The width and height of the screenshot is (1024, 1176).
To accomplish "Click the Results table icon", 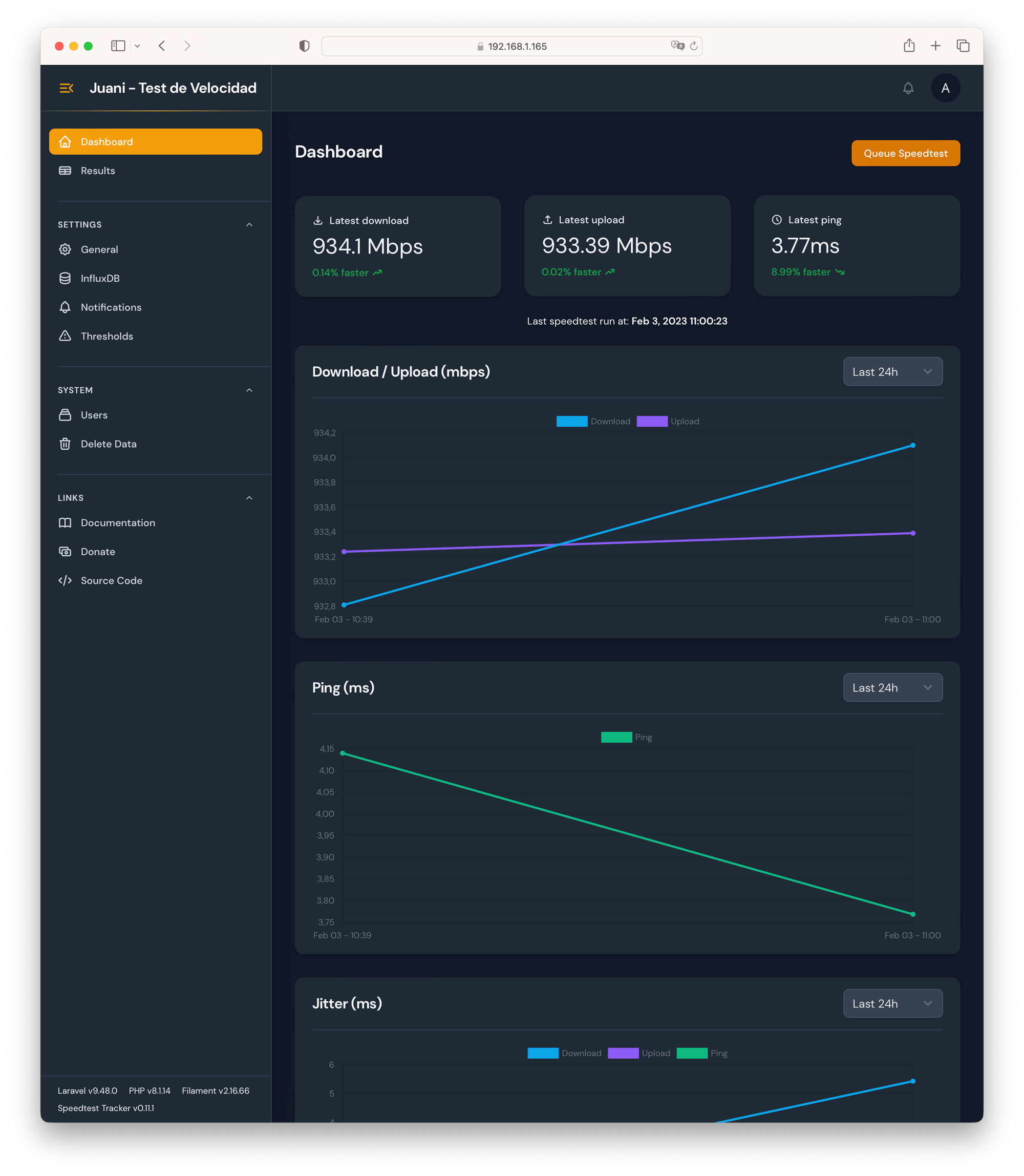I will tap(65, 171).
